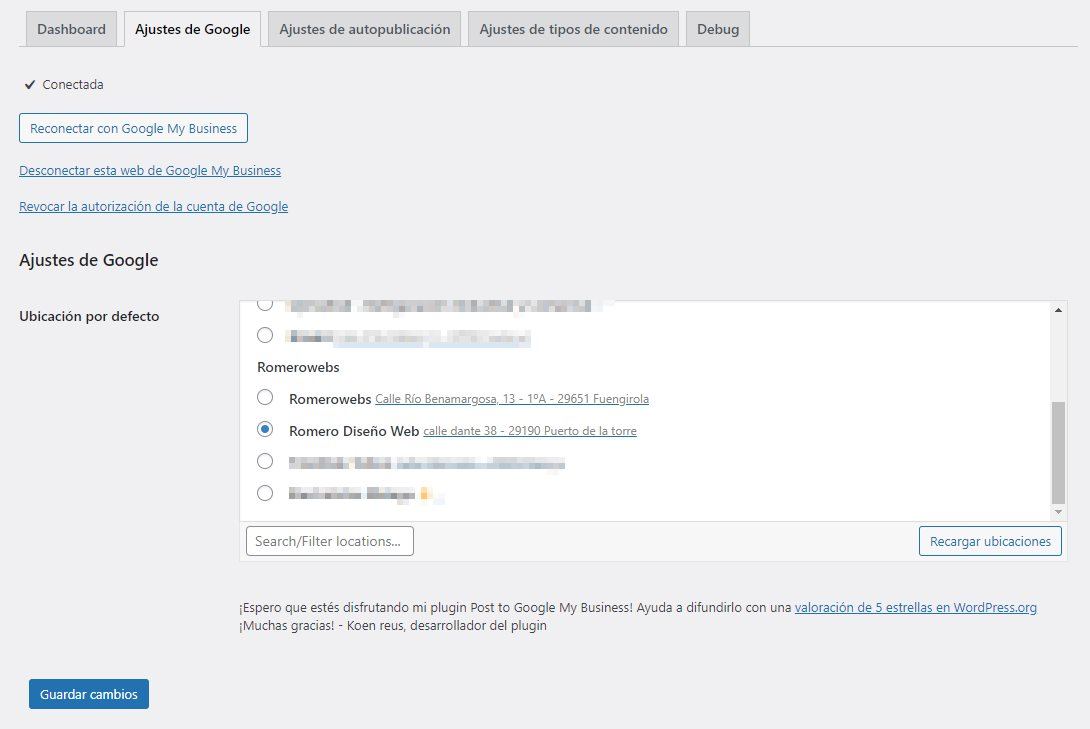Open valoración de 5 estrellas link

coord(915,607)
